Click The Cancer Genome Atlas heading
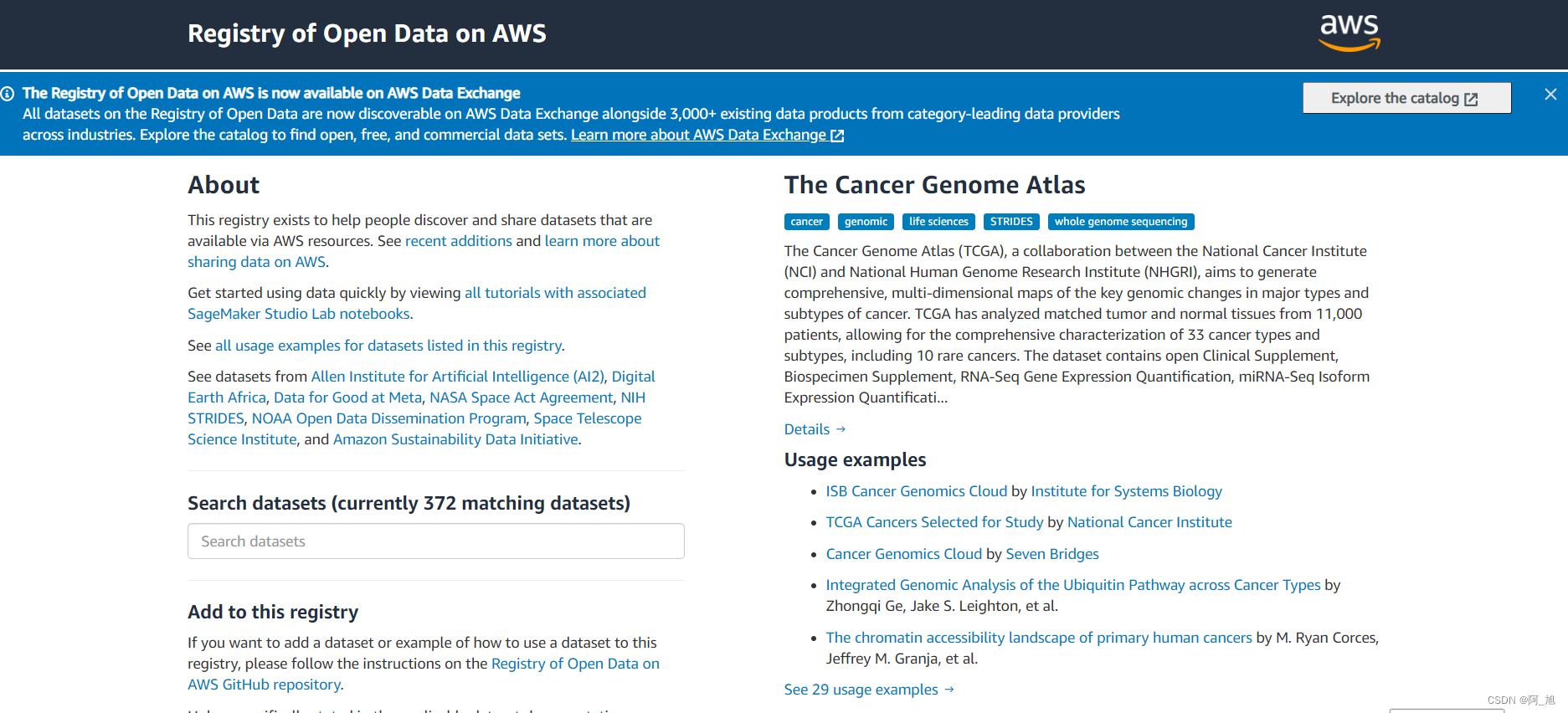Viewport: 1568px width, 713px height. coord(934,185)
